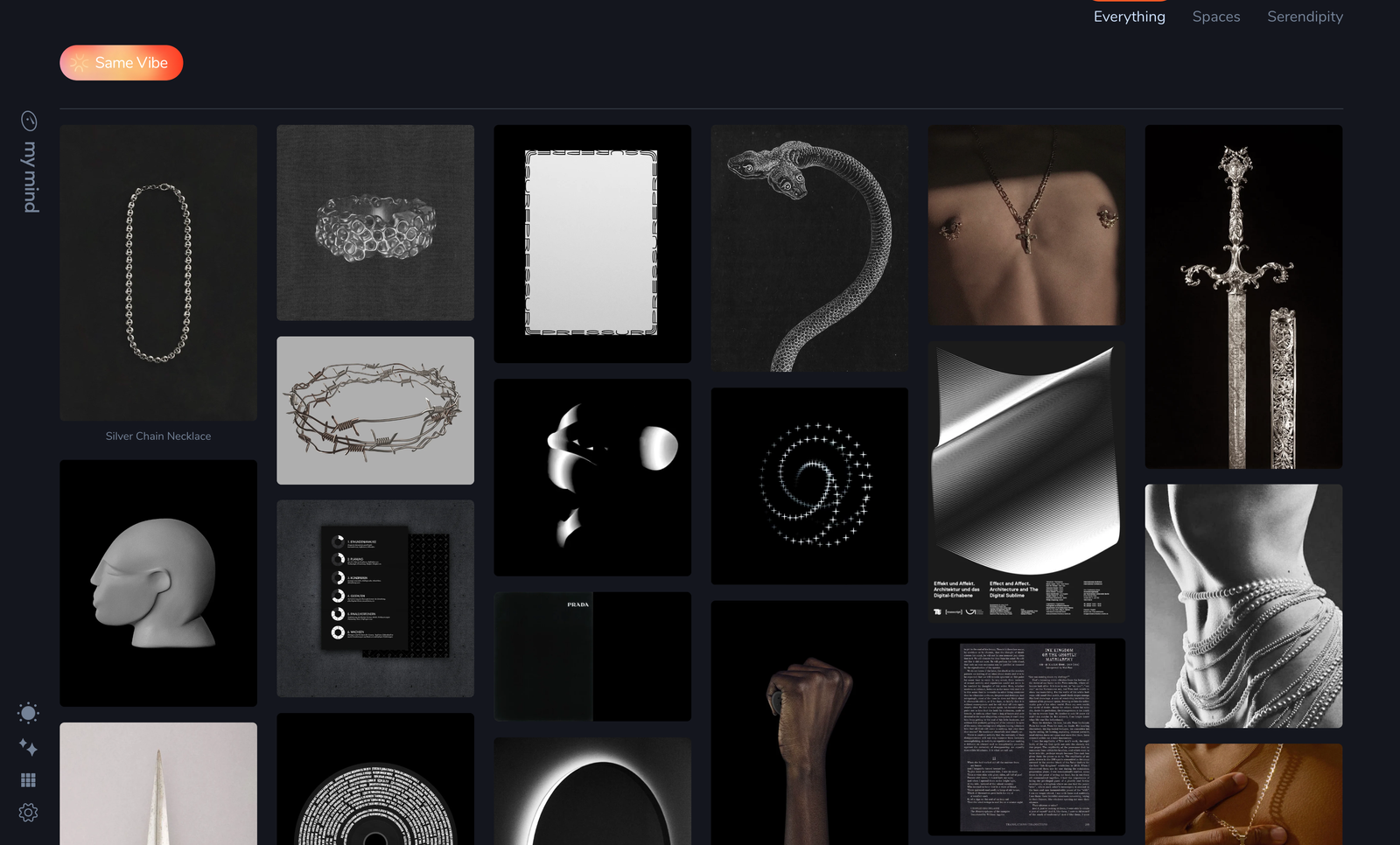The height and width of the screenshot is (845, 1400).
Task: Open the sparkle magic icon in sidebar
Action: coord(28,747)
